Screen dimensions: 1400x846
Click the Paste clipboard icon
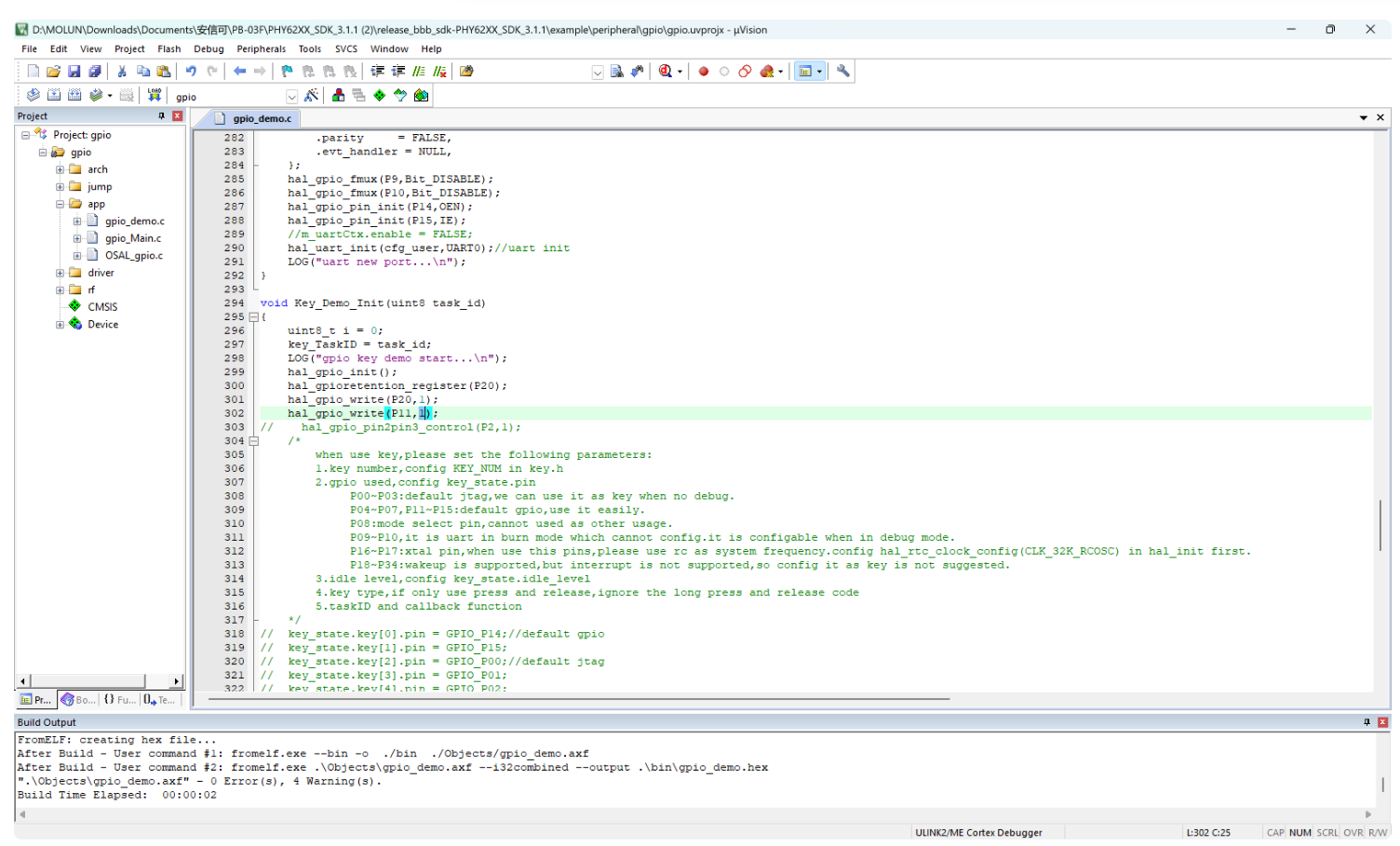[x=164, y=71]
